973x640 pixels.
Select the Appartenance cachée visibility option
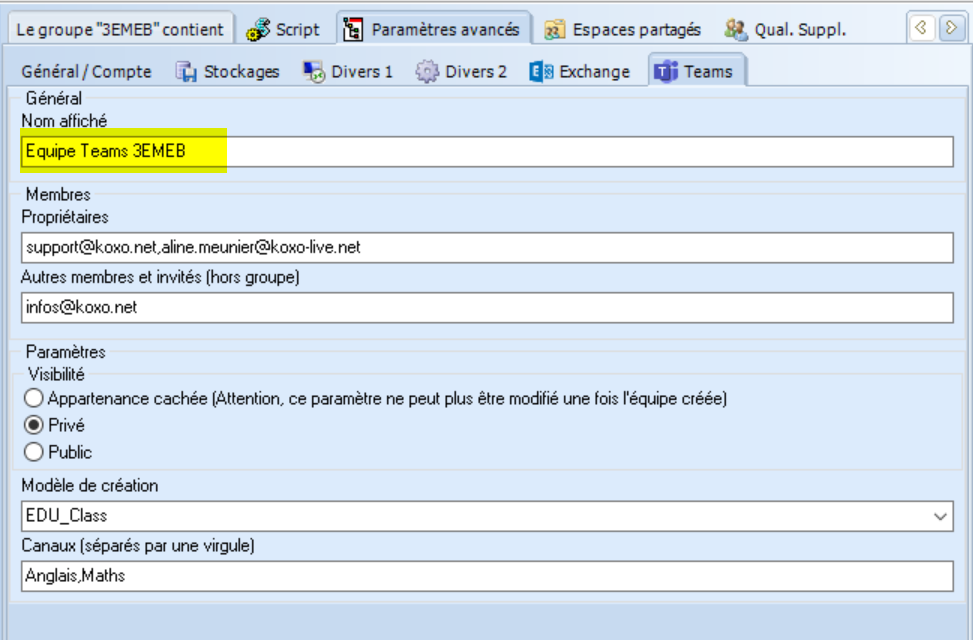pyautogui.click(x=34, y=398)
